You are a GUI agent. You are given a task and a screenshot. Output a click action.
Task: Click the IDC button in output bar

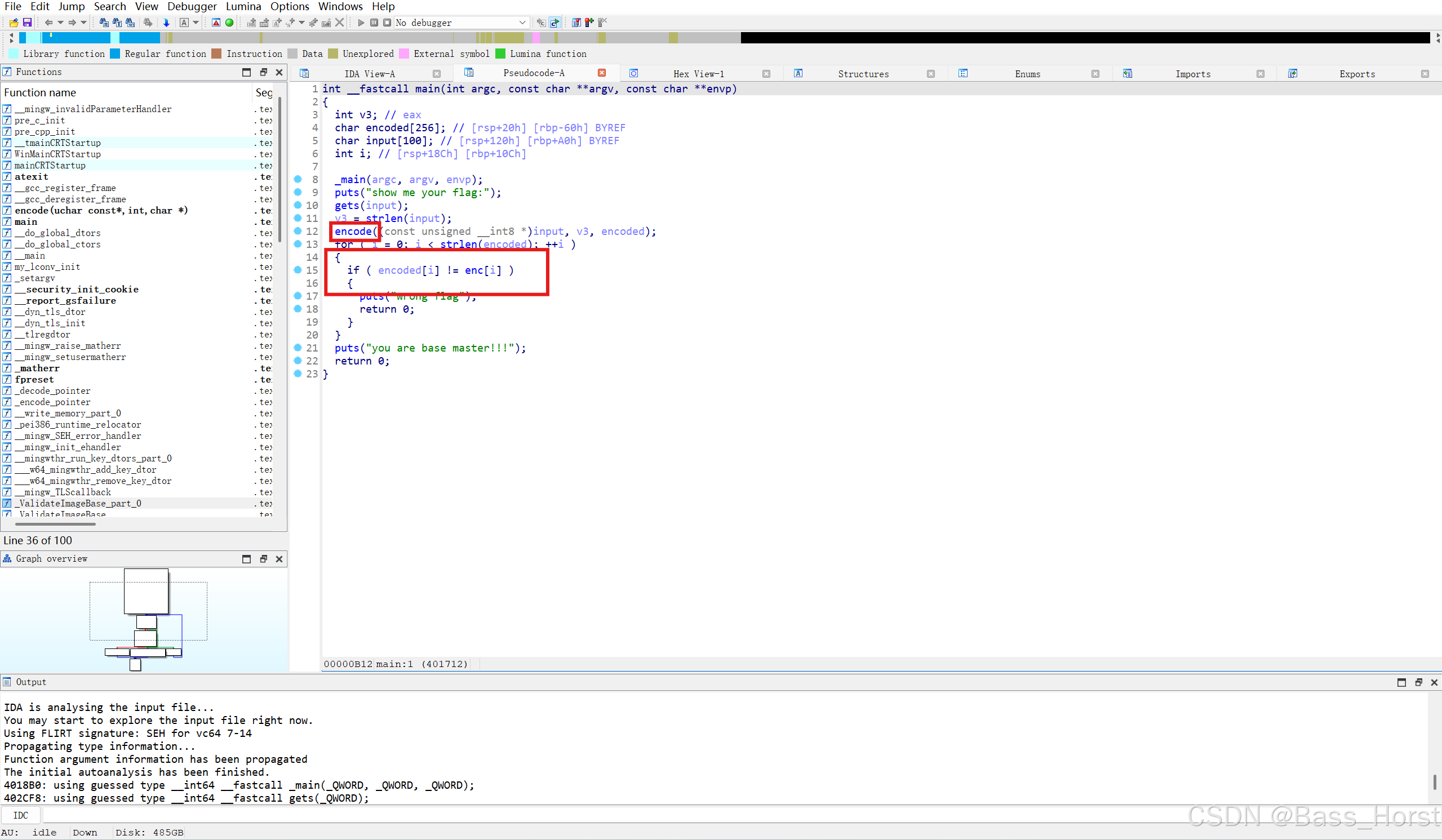click(x=21, y=815)
